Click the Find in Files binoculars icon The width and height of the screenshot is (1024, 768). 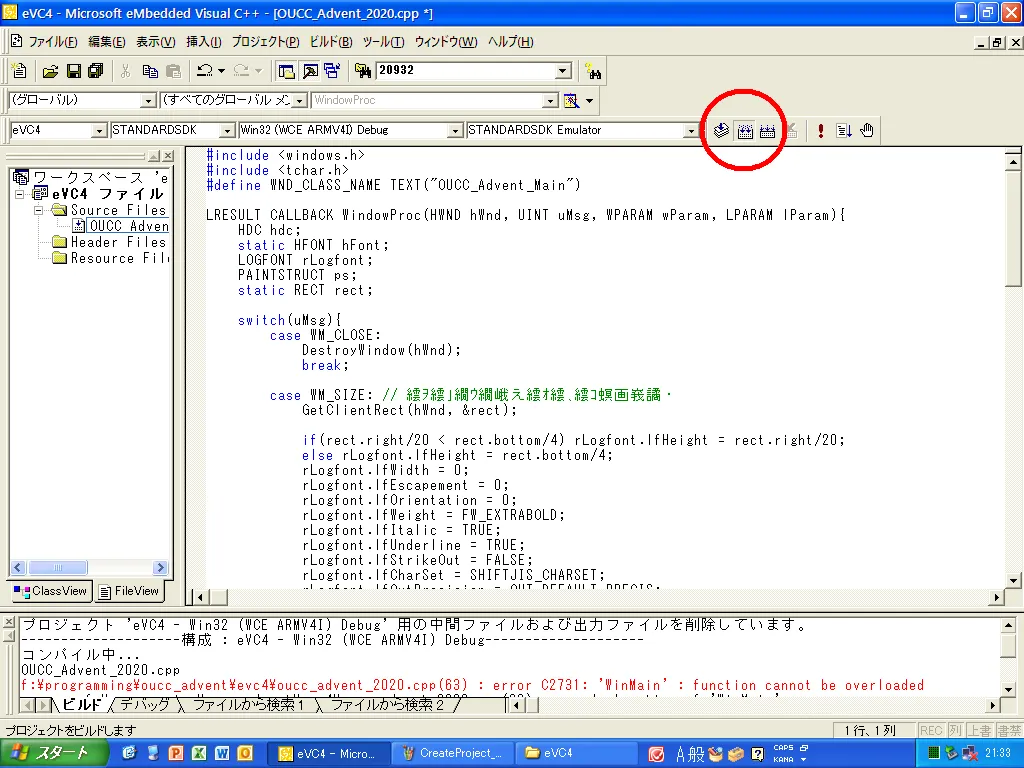(x=362, y=71)
